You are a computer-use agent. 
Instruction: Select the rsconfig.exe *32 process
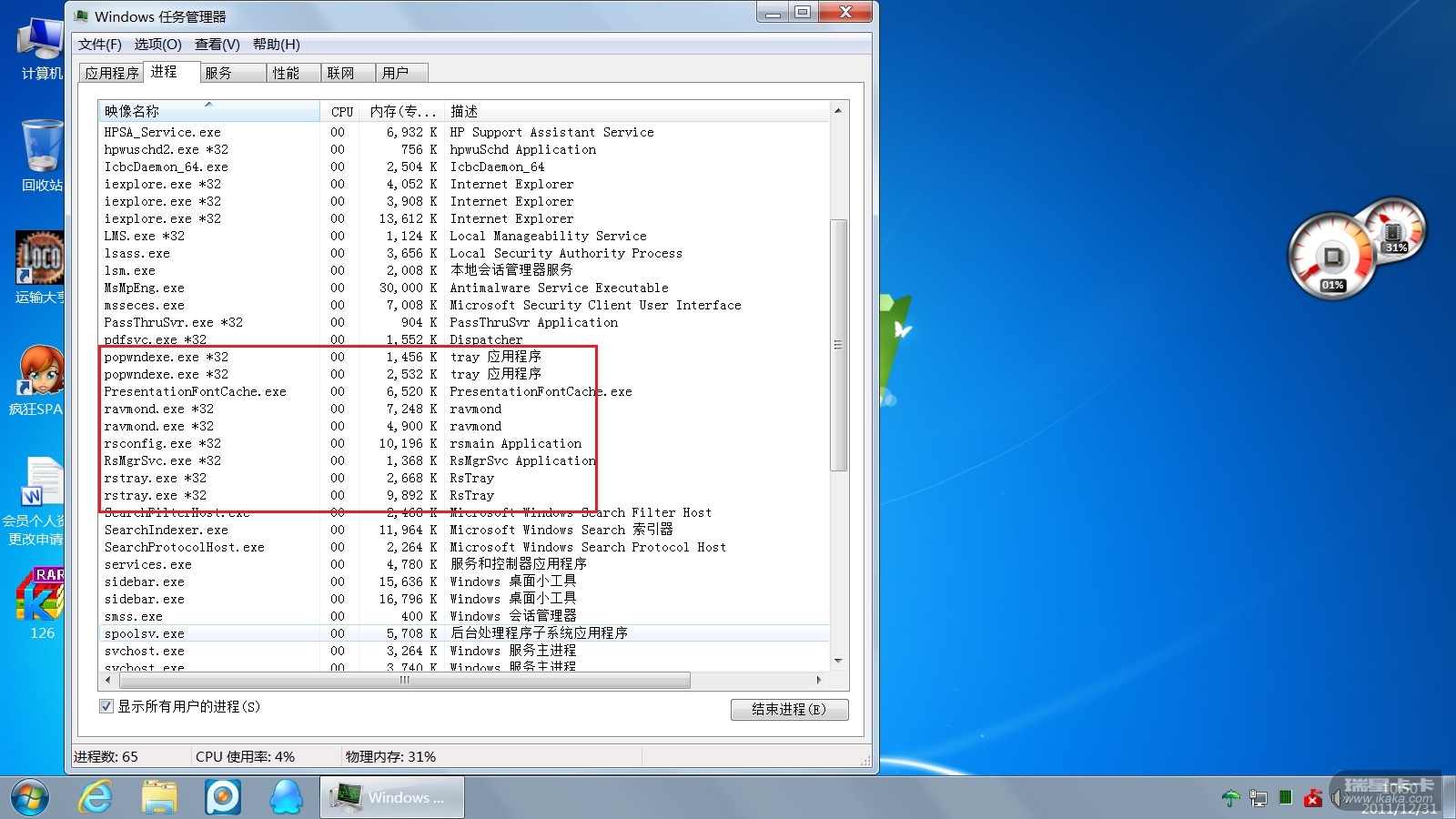464,443
